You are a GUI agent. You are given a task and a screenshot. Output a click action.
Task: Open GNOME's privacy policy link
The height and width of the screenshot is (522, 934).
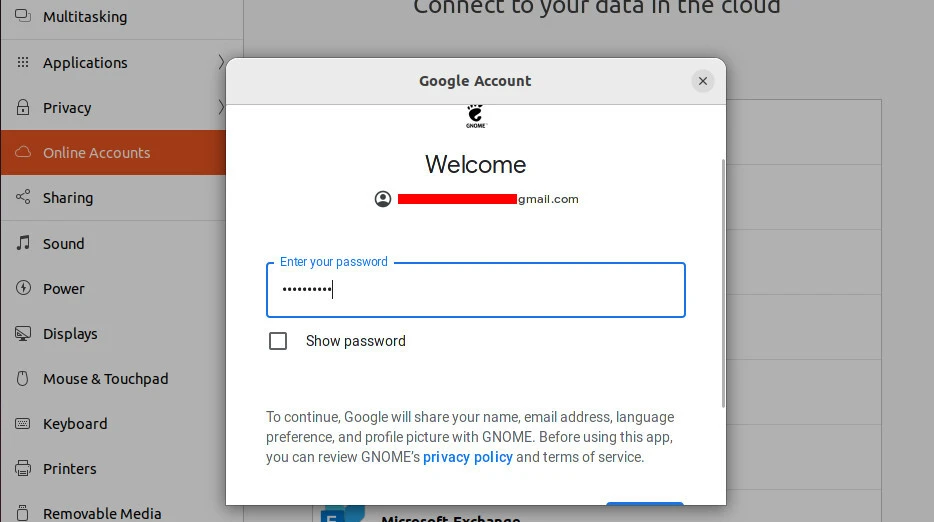point(467,457)
